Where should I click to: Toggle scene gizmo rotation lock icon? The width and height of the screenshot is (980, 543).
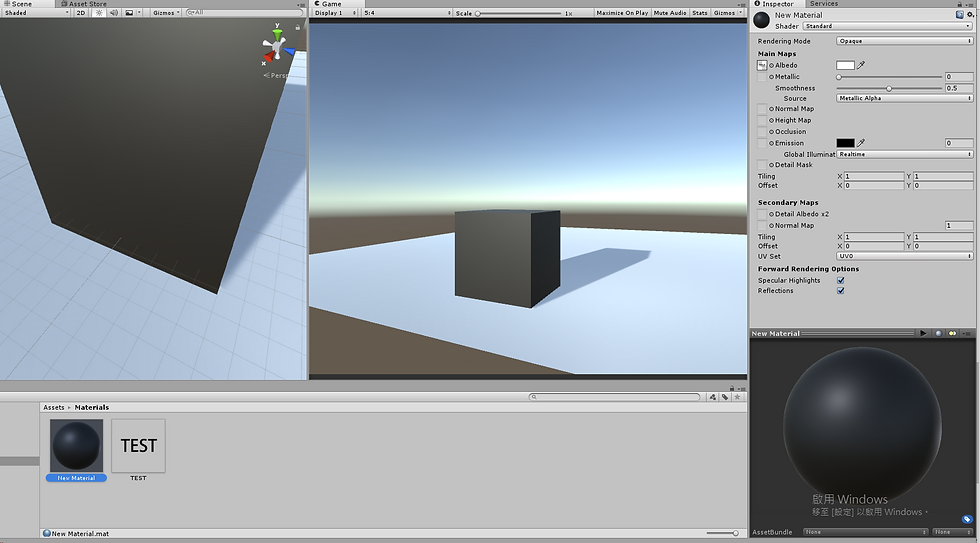pyautogui.click(x=298, y=27)
